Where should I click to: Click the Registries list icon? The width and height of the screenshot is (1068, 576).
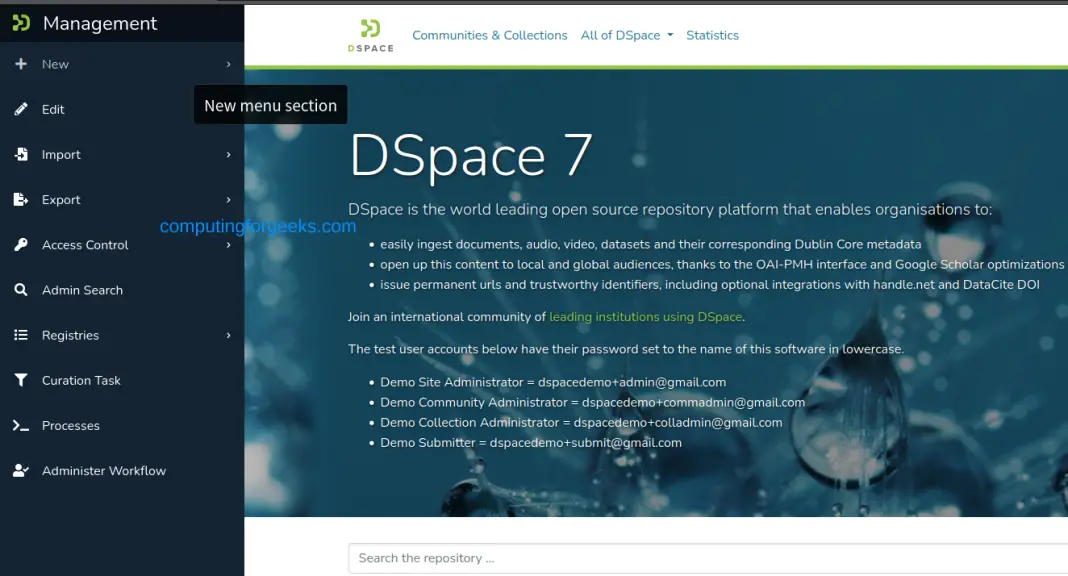coord(22,335)
